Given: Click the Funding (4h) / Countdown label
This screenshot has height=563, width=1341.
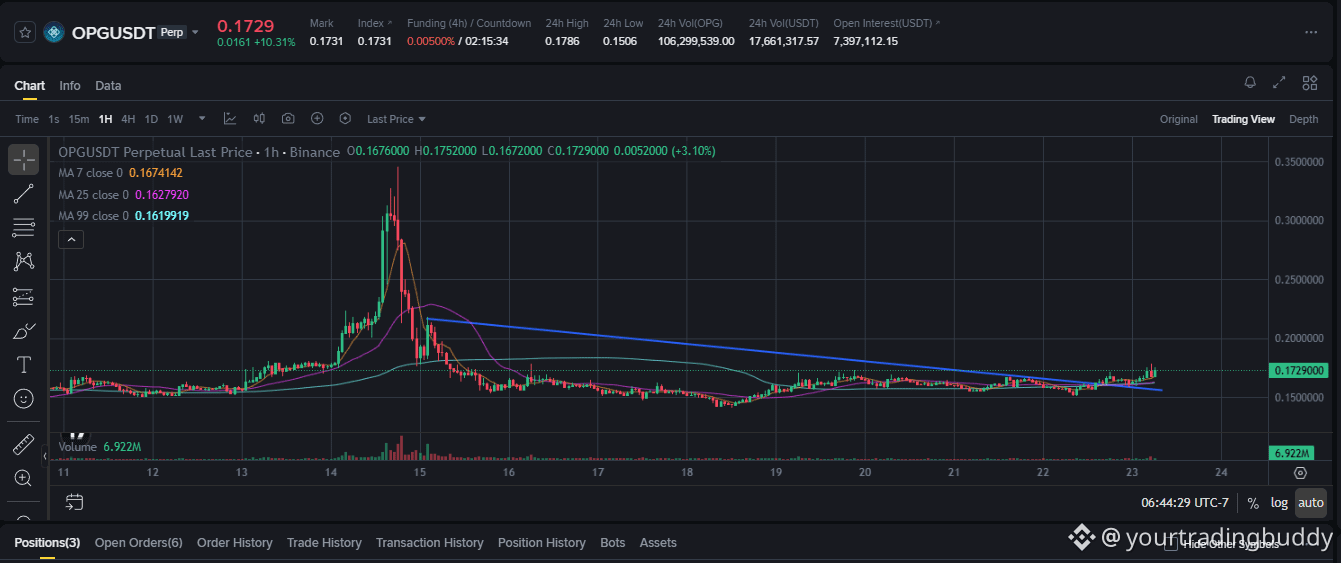Looking at the screenshot, I should 469,23.
